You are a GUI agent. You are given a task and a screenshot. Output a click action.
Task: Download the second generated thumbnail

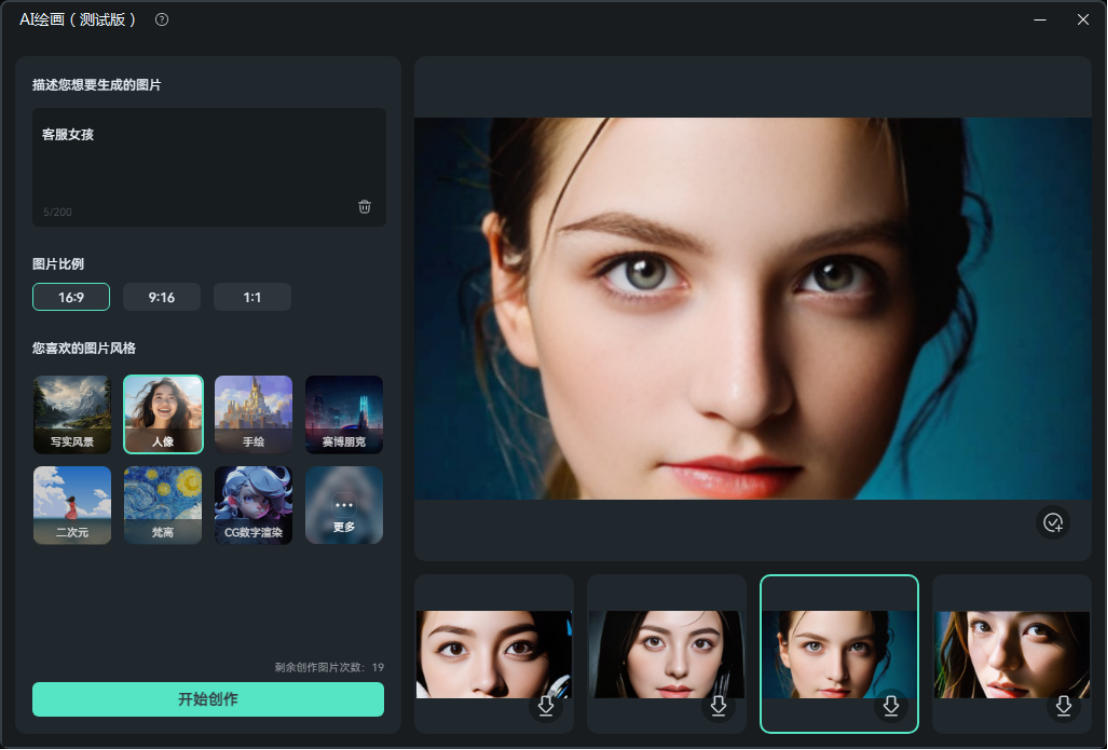(718, 706)
